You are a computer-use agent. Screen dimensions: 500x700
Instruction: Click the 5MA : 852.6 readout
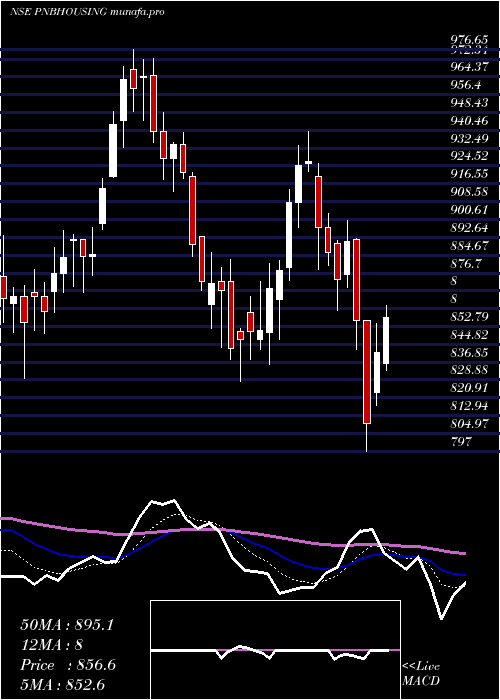62,685
